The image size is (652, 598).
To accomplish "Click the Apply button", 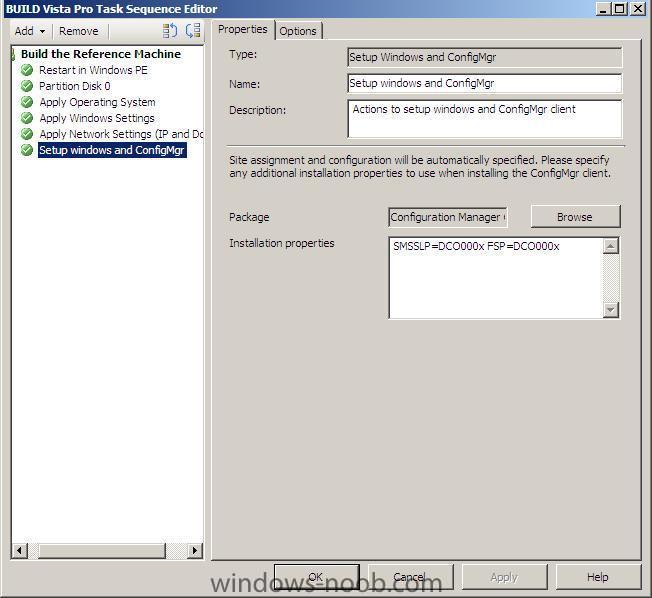I will pos(504,577).
